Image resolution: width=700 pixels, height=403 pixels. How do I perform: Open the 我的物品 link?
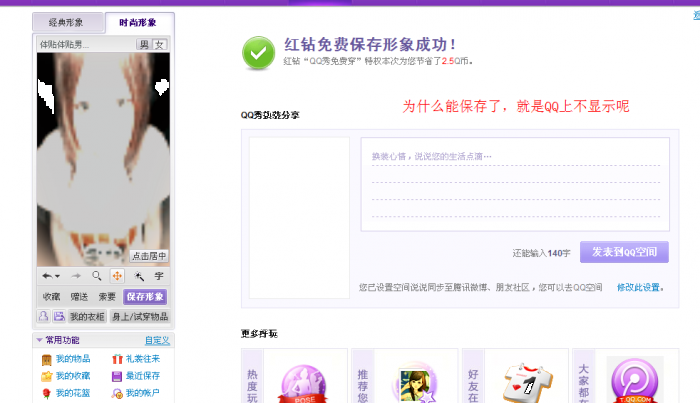click(x=73, y=359)
